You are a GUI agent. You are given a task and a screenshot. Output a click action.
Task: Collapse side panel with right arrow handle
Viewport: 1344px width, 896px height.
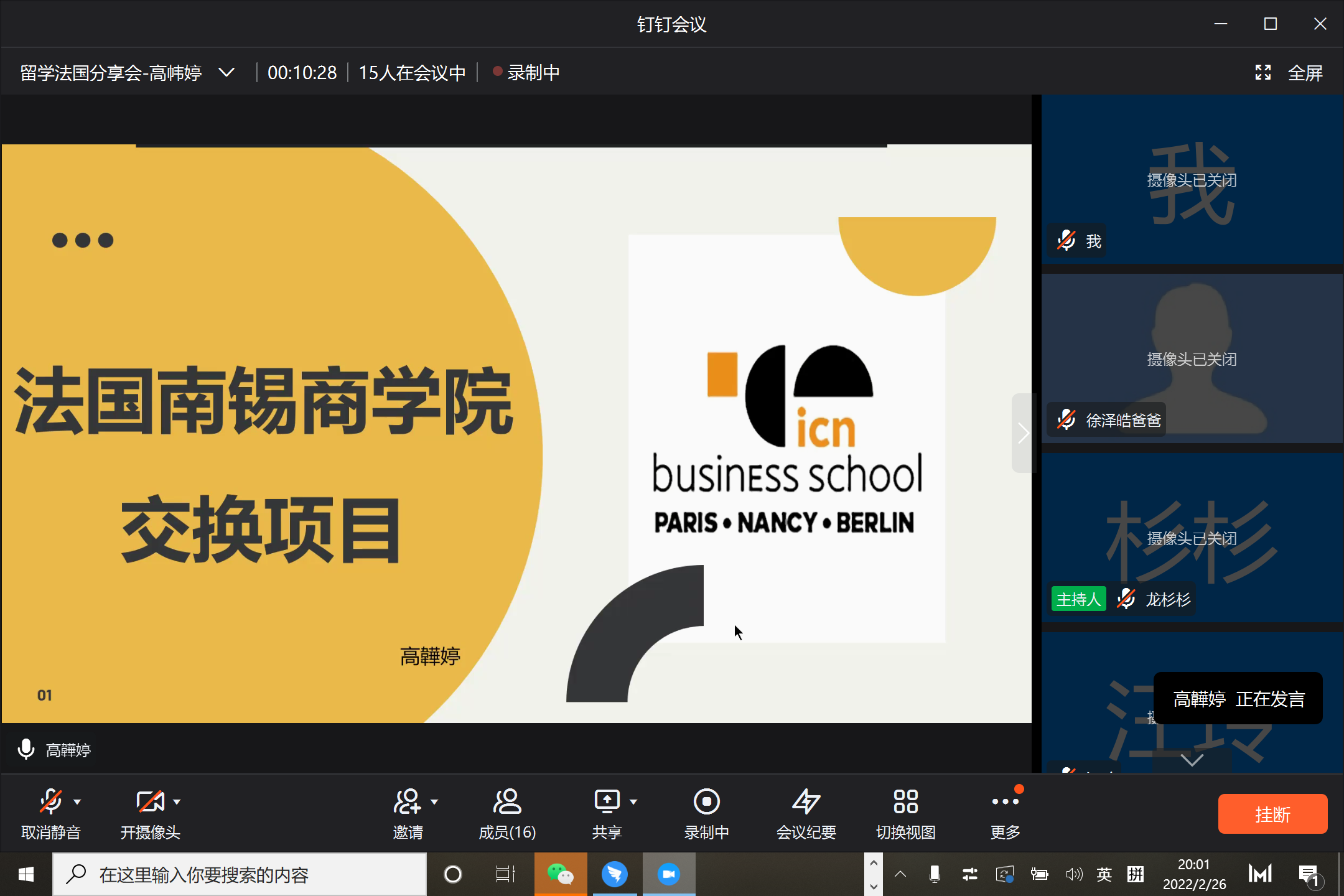click(x=1022, y=433)
